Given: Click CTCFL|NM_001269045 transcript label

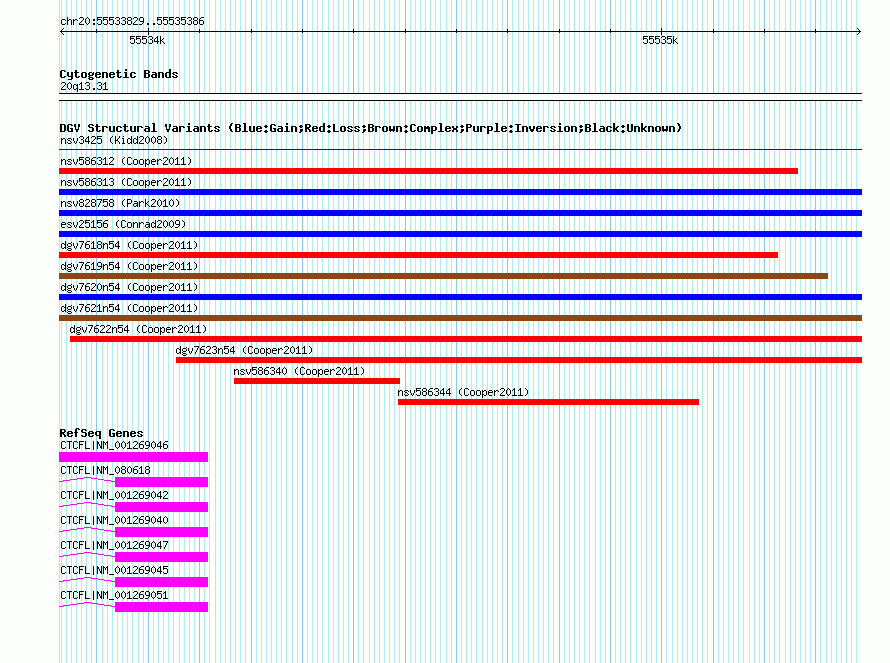Looking at the screenshot, I should pyautogui.click(x=115, y=570).
